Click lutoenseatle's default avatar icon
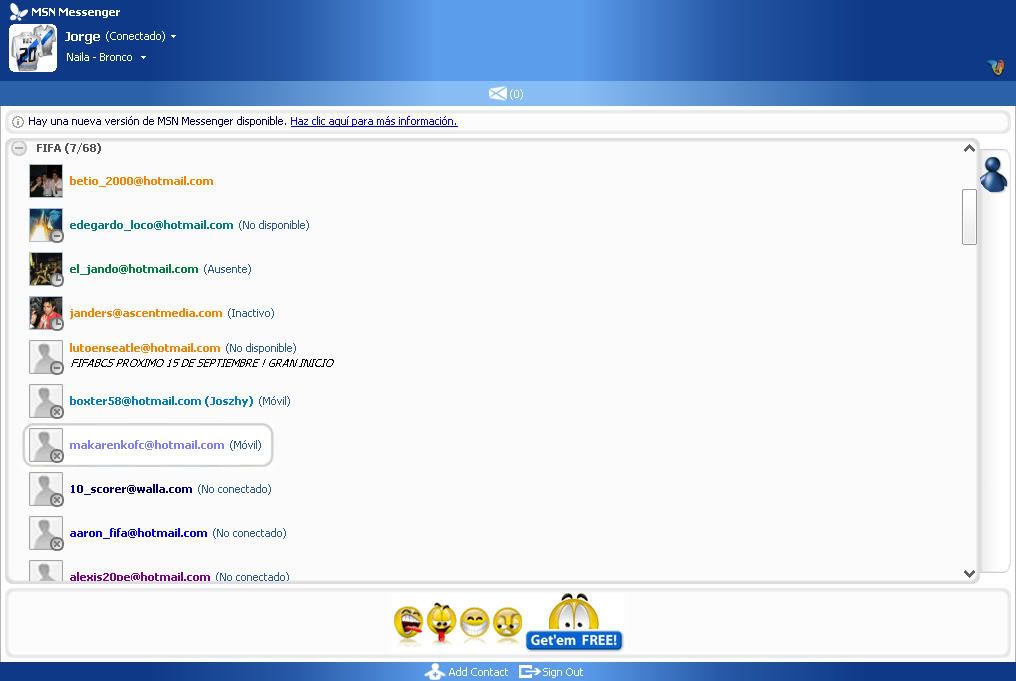 pos(46,357)
